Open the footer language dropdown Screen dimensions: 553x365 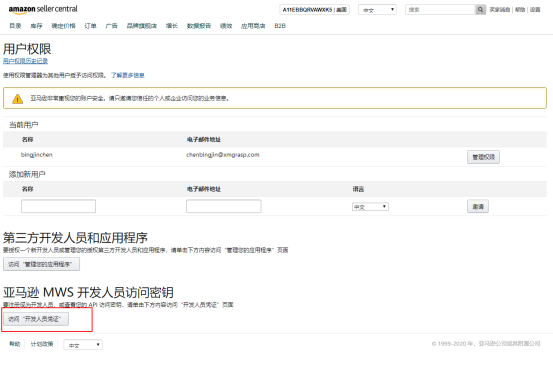83,345
